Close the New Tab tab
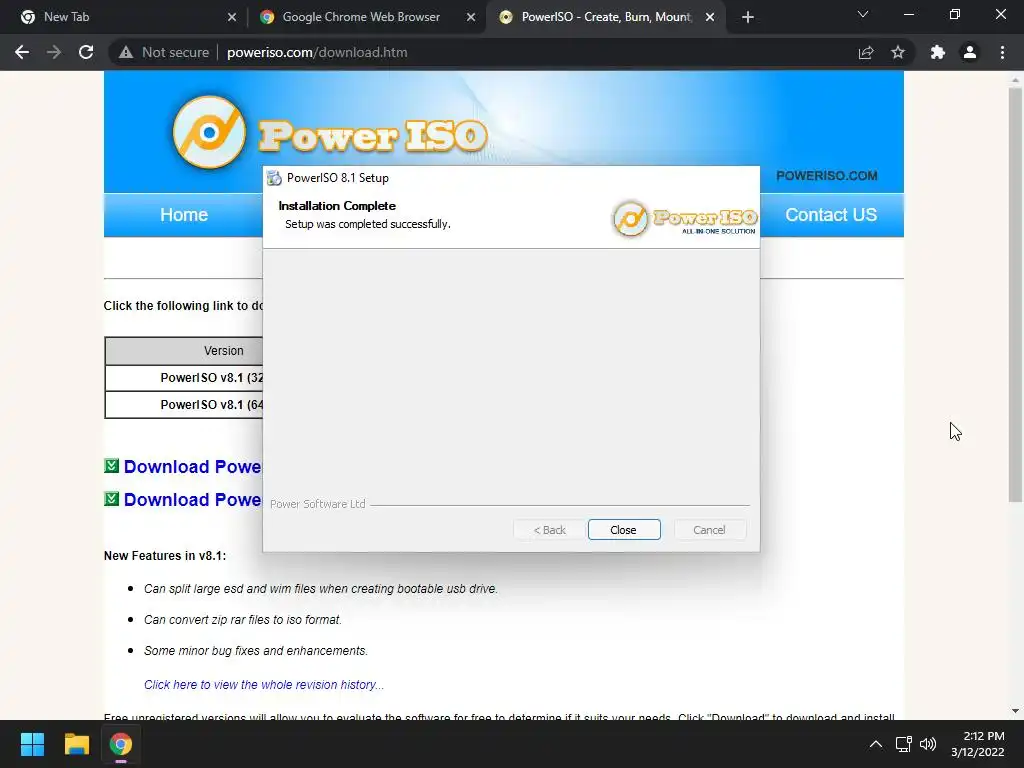 [232, 17]
